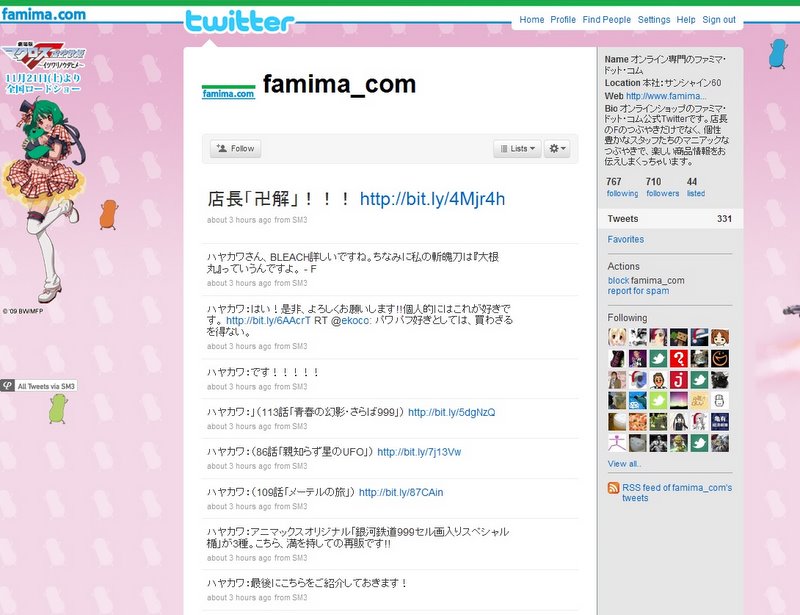Click report for spam link
Screen dimensions: 800x615
(638, 291)
